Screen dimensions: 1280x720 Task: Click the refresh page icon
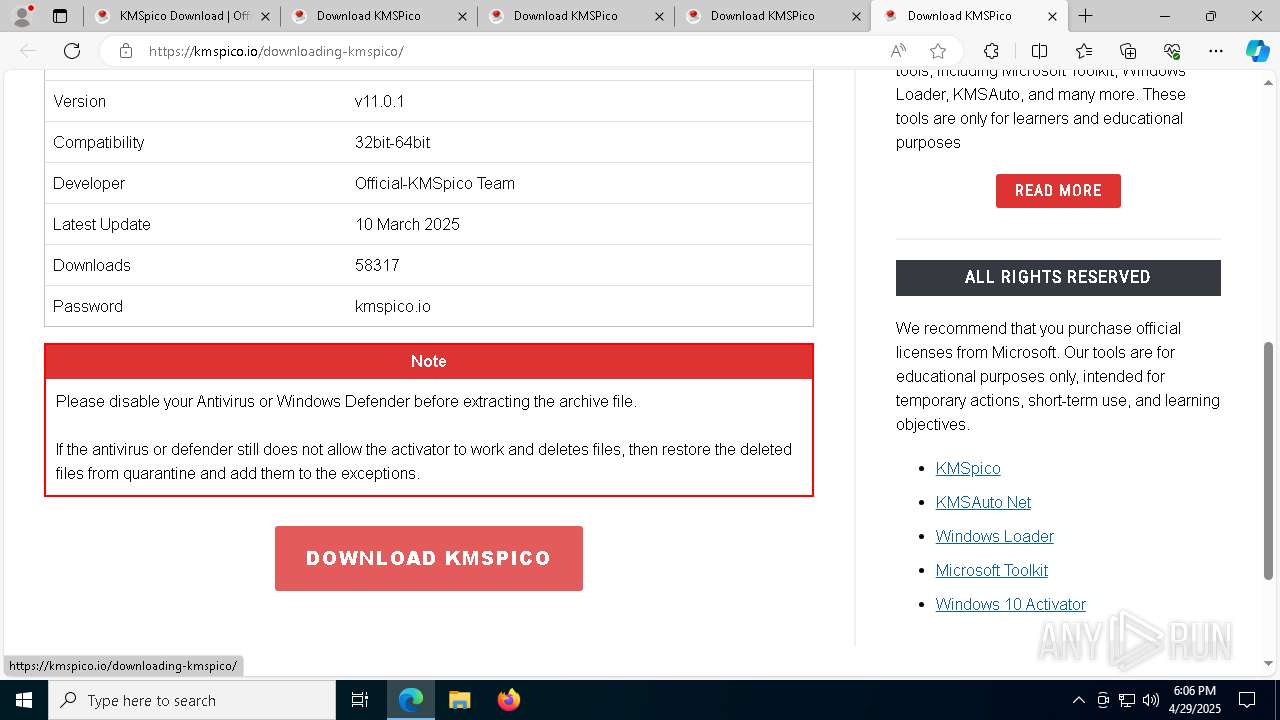pos(72,51)
